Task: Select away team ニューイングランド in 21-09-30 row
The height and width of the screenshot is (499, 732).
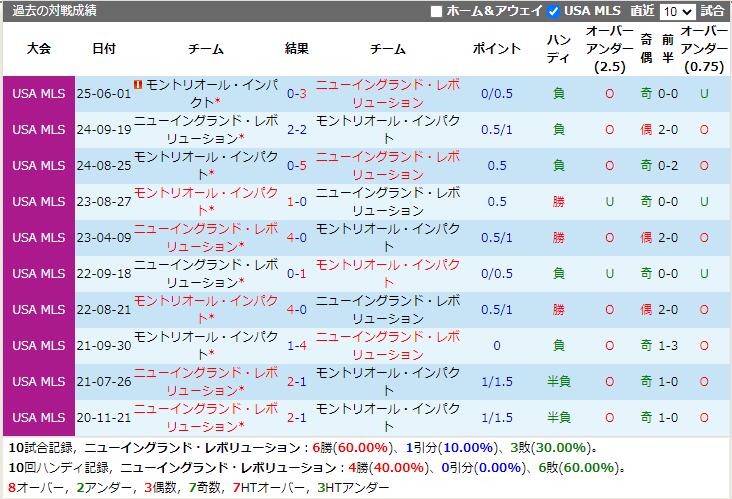Action: (387, 345)
